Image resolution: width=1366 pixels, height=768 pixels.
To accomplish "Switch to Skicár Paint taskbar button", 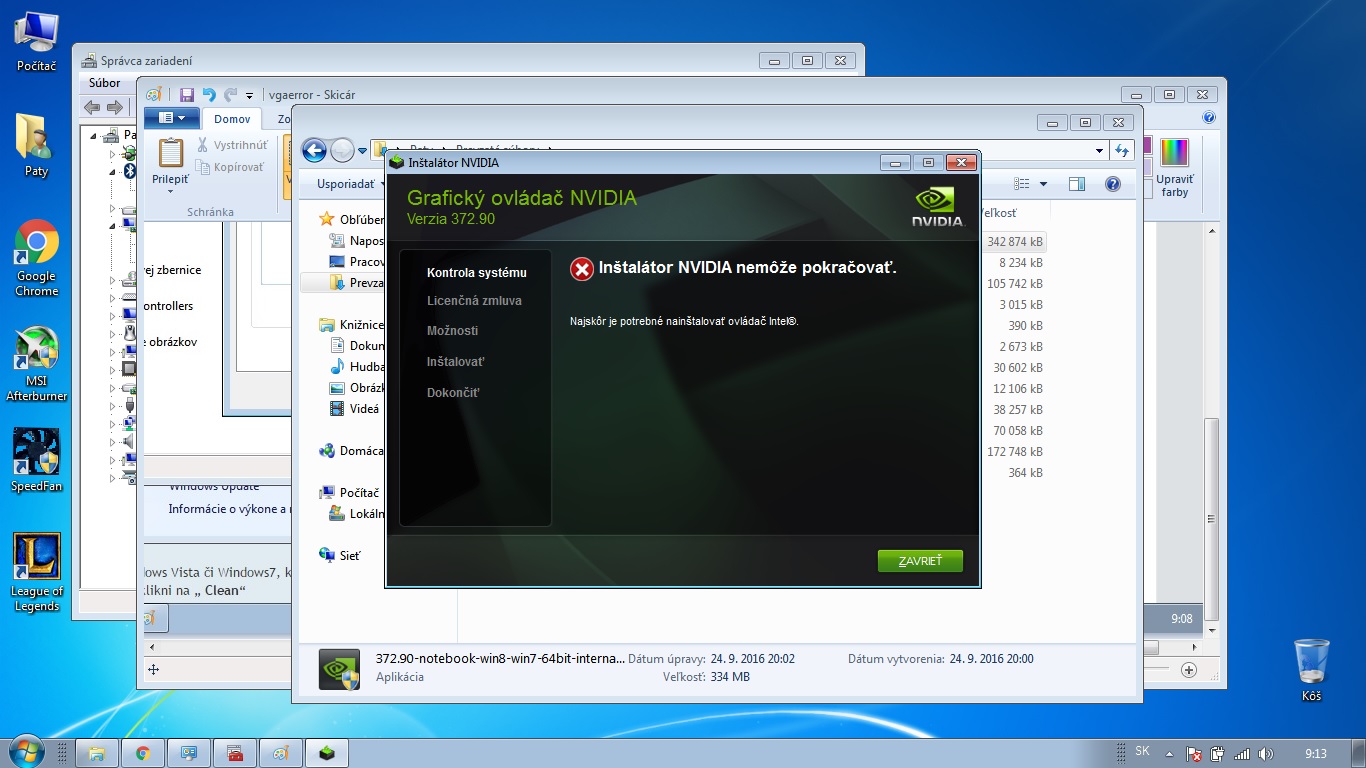I will pyautogui.click(x=281, y=753).
